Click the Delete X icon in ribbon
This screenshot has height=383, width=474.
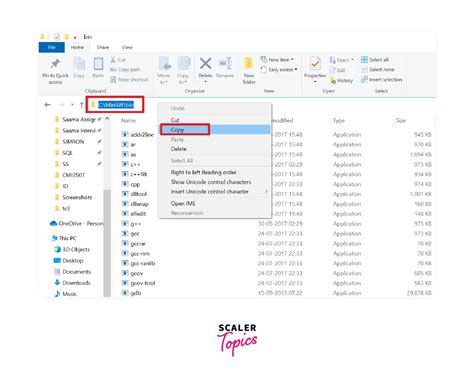(205, 63)
